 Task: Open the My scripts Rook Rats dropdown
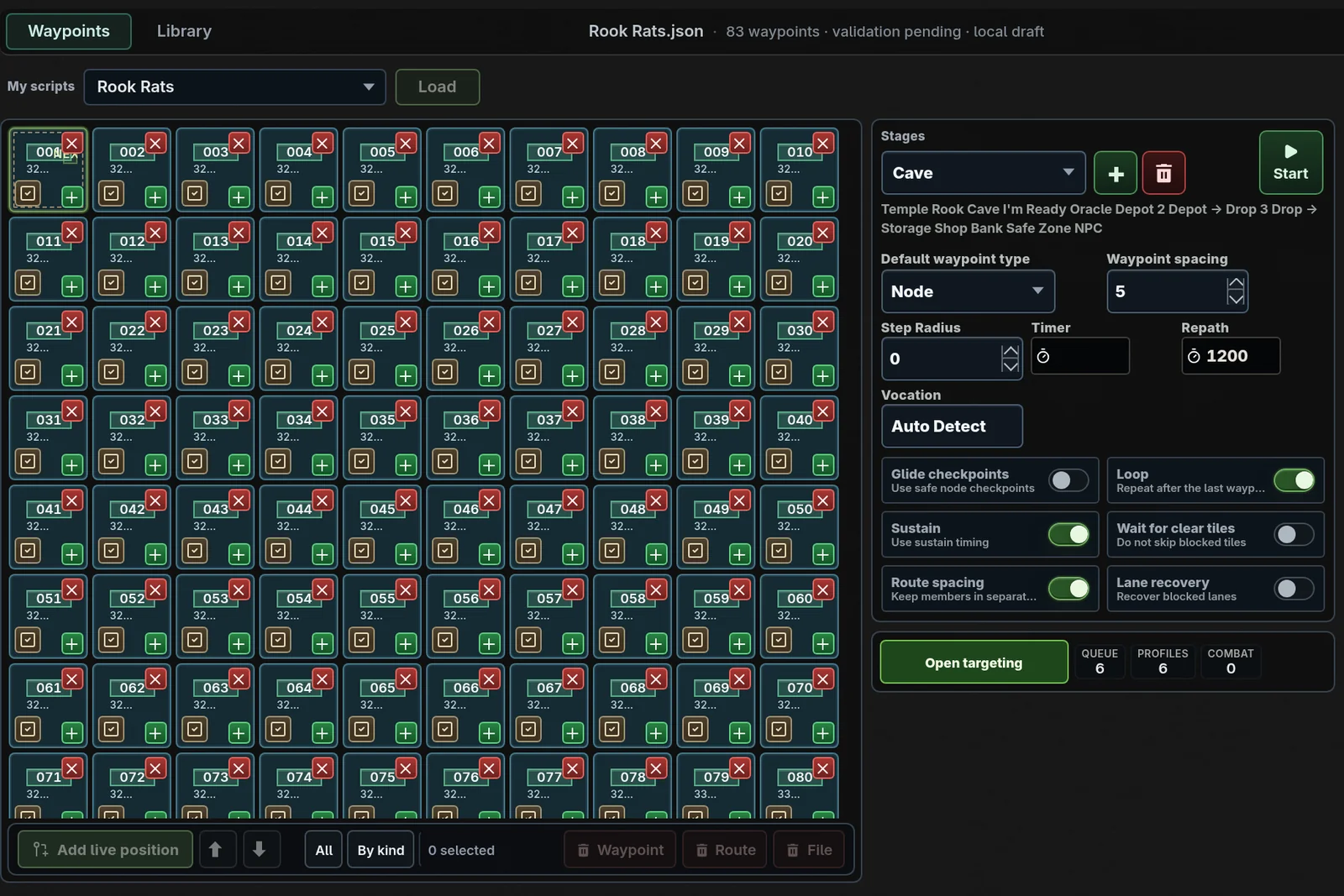[234, 87]
